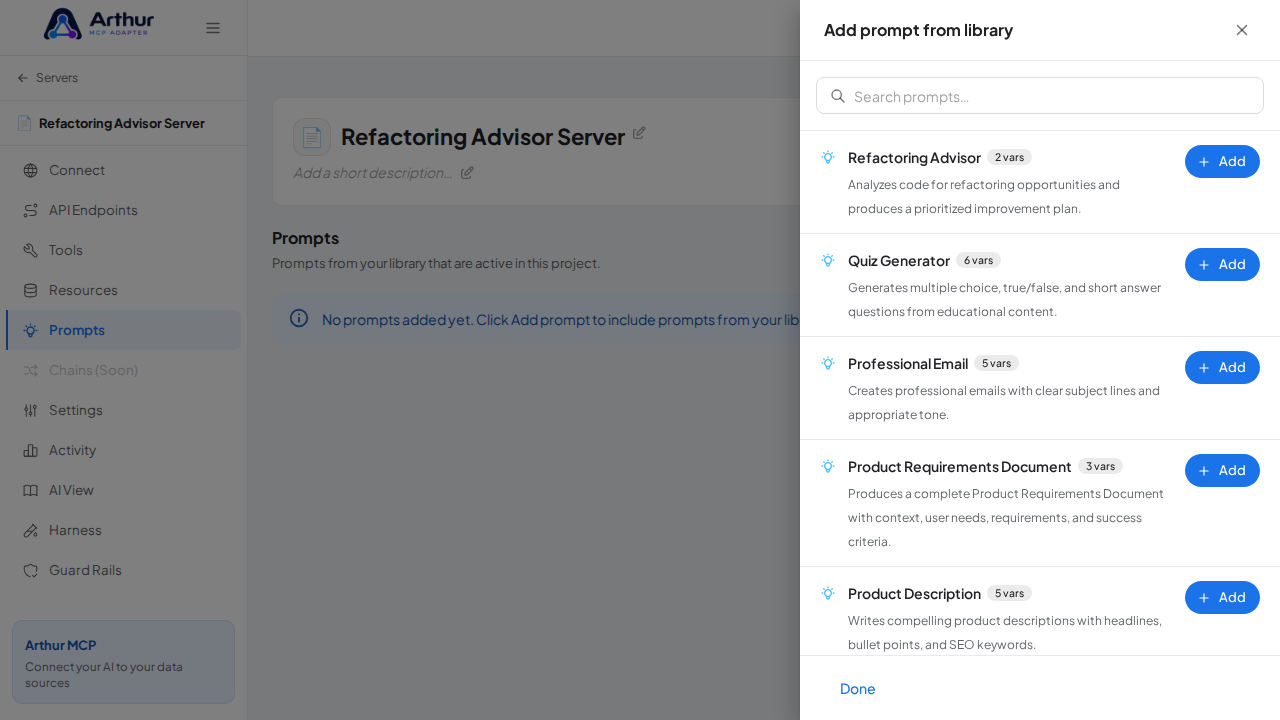
Task: Toggle the hamburger sidebar menu icon
Action: pos(213,28)
